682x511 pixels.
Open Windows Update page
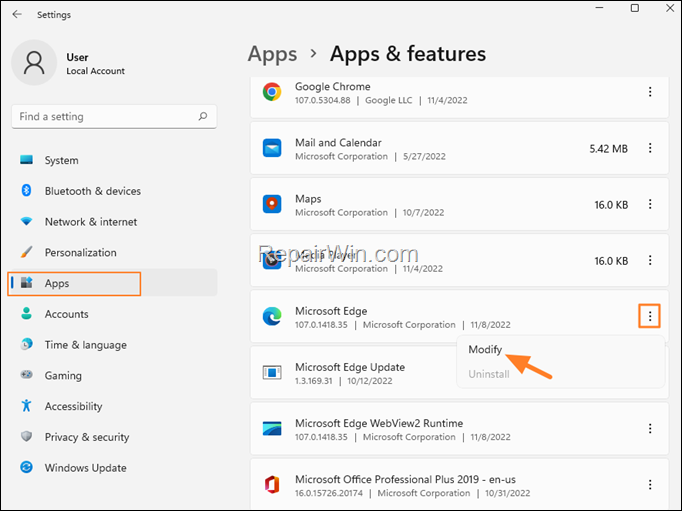pos(112,468)
